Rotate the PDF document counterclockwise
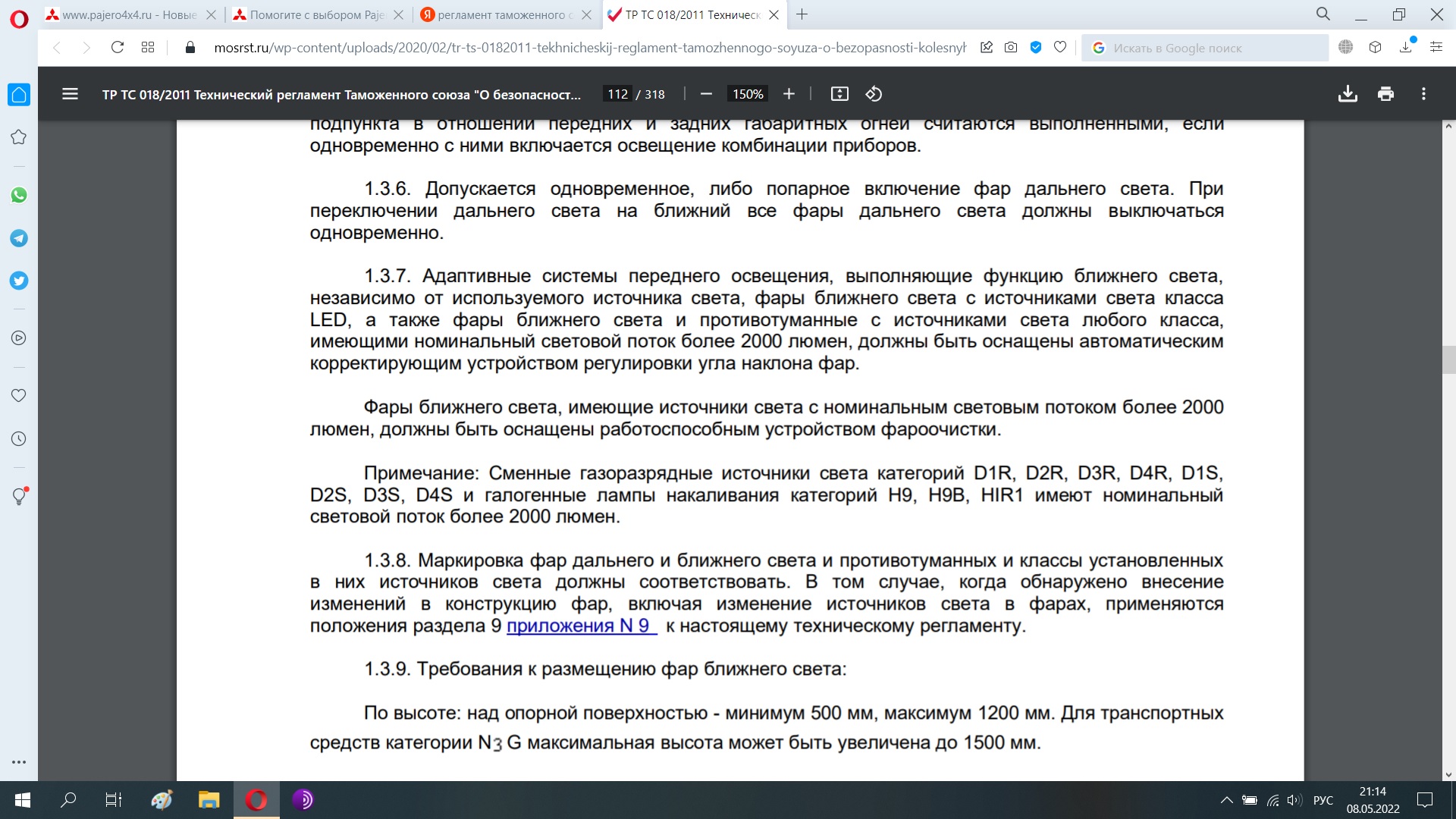The width and height of the screenshot is (1456, 819). click(874, 94)
